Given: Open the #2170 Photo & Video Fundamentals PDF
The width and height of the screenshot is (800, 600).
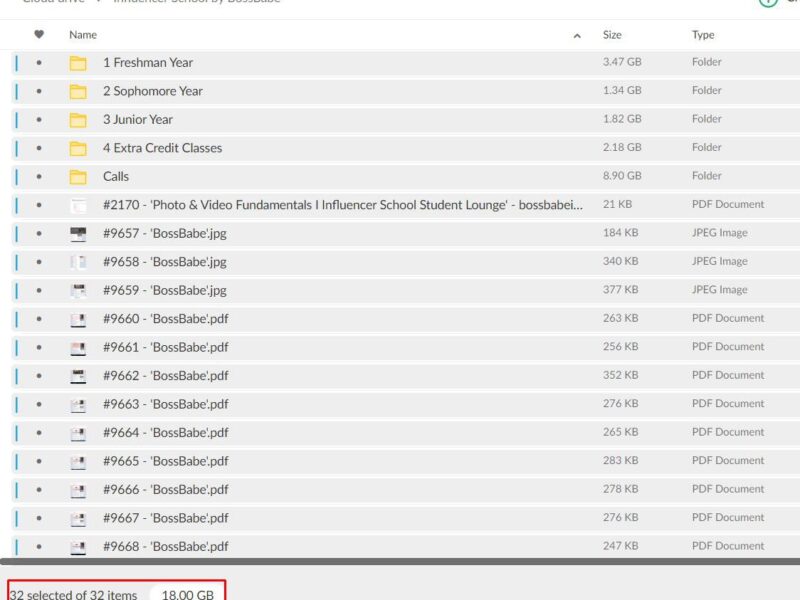Looking at the screenshot, I should tap(342, 205).
